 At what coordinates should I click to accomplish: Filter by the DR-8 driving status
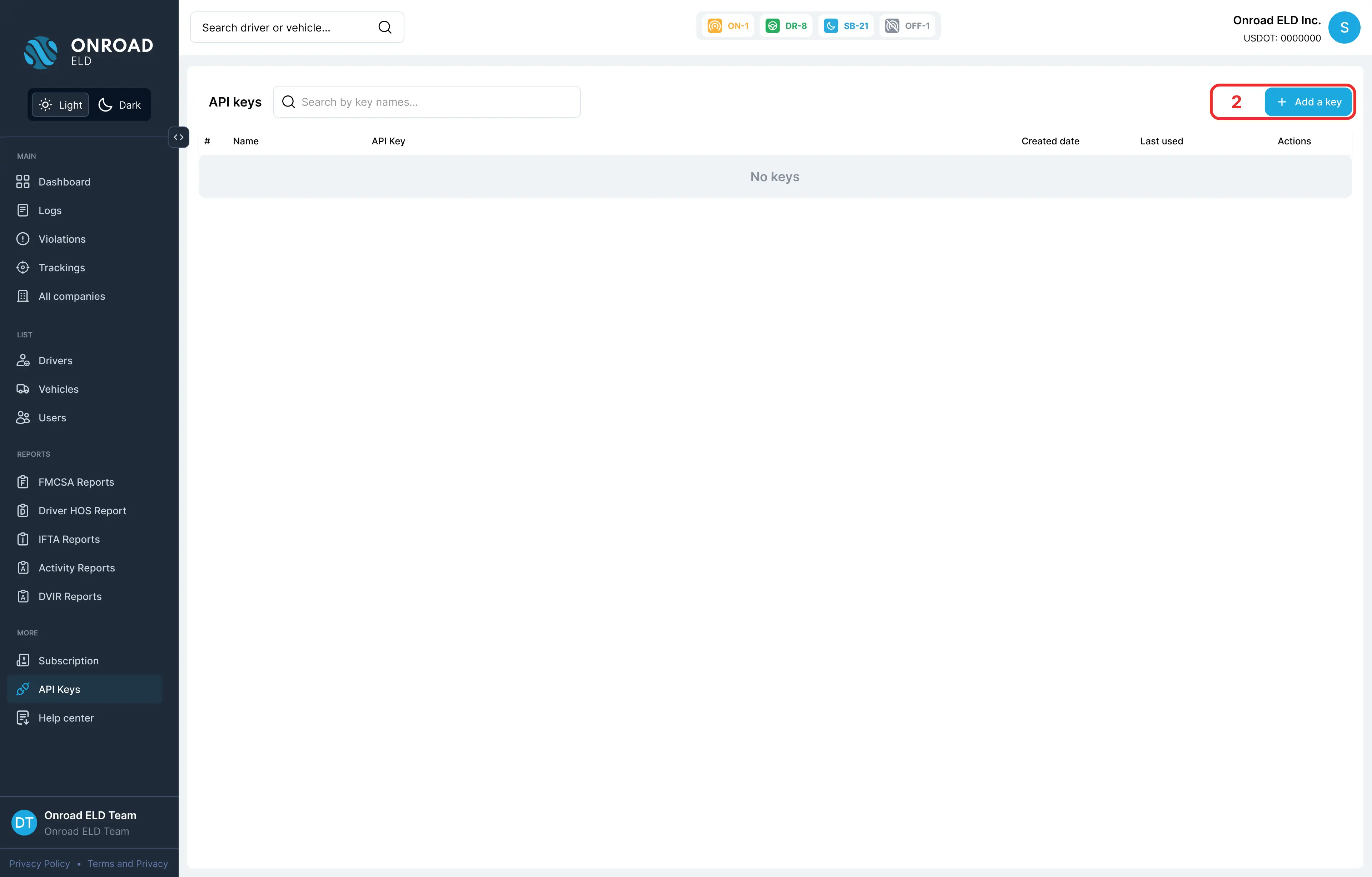tap(786, 26)
